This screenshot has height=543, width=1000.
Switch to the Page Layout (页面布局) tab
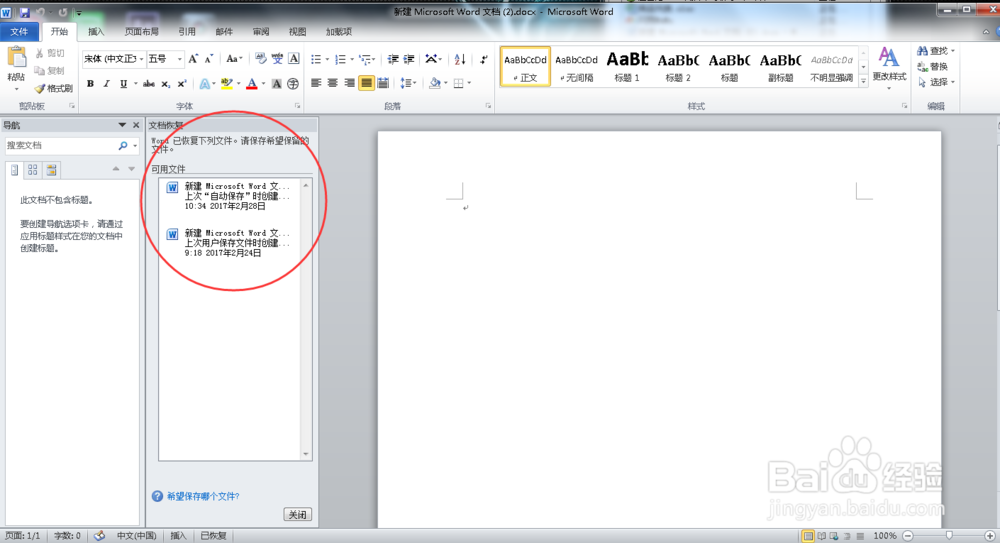pyautogui.click(x=142, y=31)
